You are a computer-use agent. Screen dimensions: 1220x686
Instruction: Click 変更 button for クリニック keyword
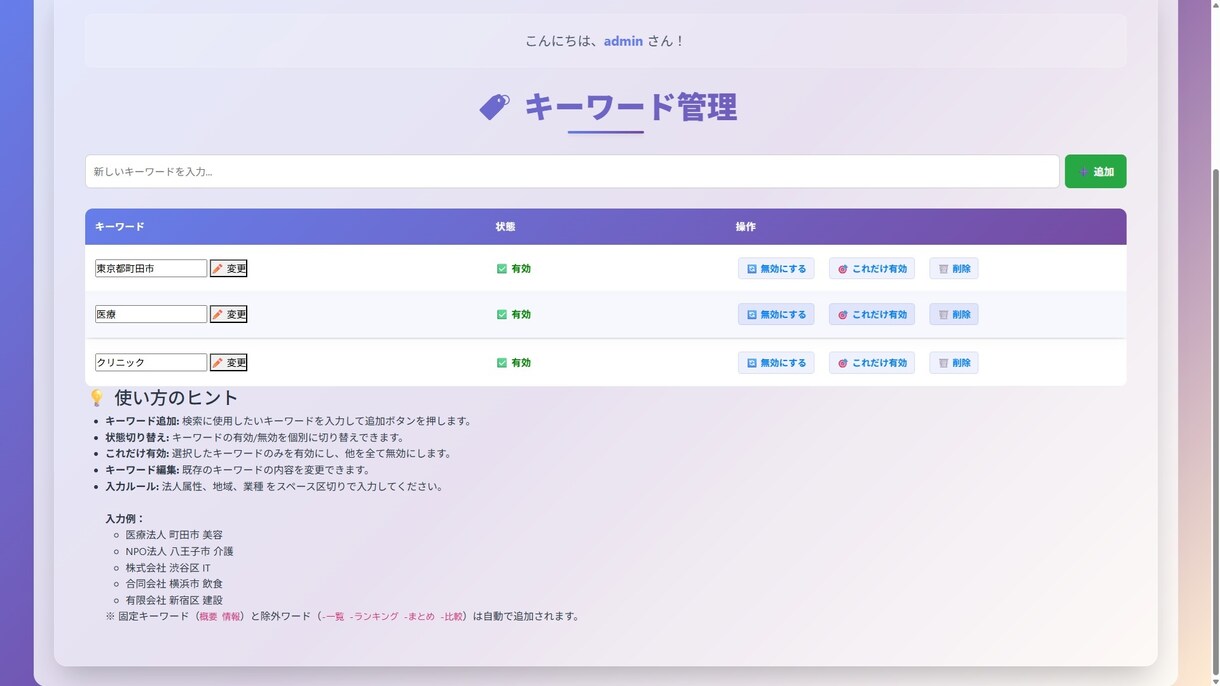[x=228, y=362]
